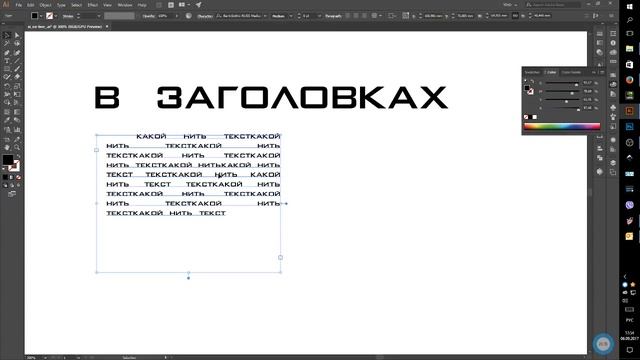
Task: Expand the Opacity value flyout
Action: pos(177,16)
